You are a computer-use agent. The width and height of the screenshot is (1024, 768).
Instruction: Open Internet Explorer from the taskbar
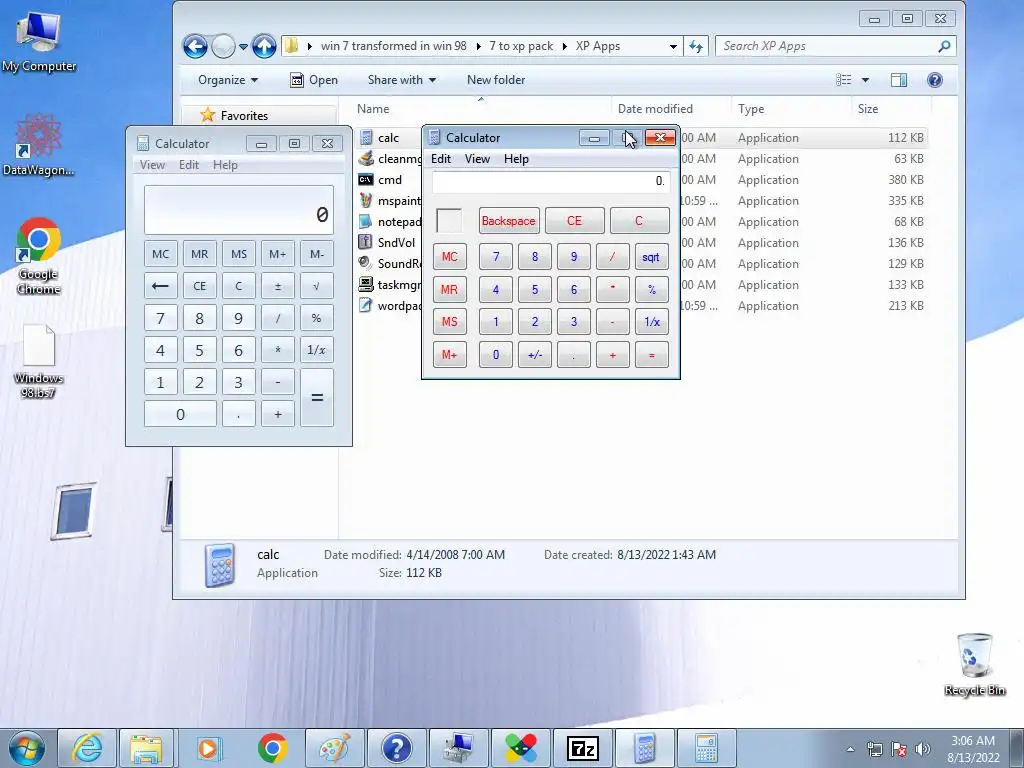[x=87, y=748]
